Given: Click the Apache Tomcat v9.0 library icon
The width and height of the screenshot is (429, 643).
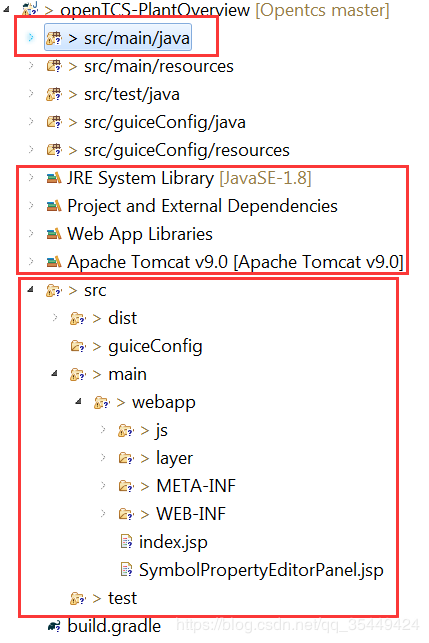Looking at the screenshot, I should pyautogui.click(x=54, y=262).
